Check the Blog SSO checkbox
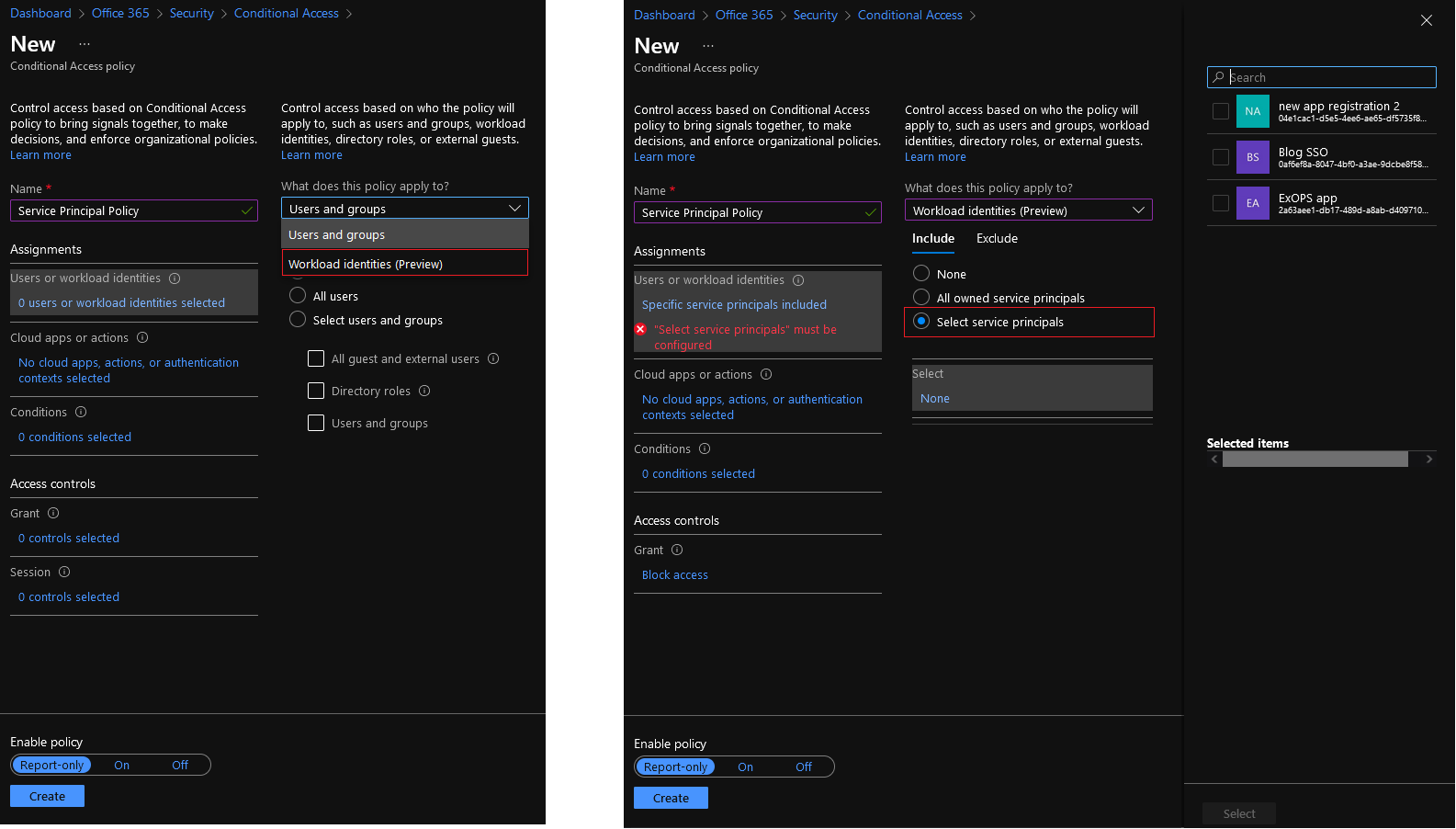 (1221, 157)
